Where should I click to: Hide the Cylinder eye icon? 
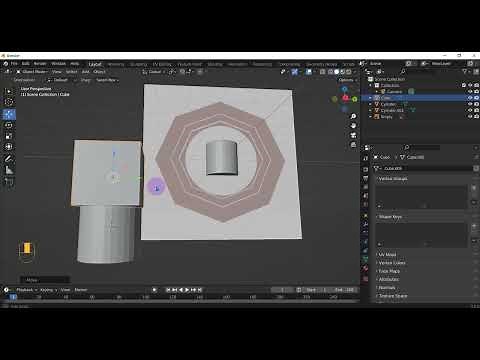(470, 104)
